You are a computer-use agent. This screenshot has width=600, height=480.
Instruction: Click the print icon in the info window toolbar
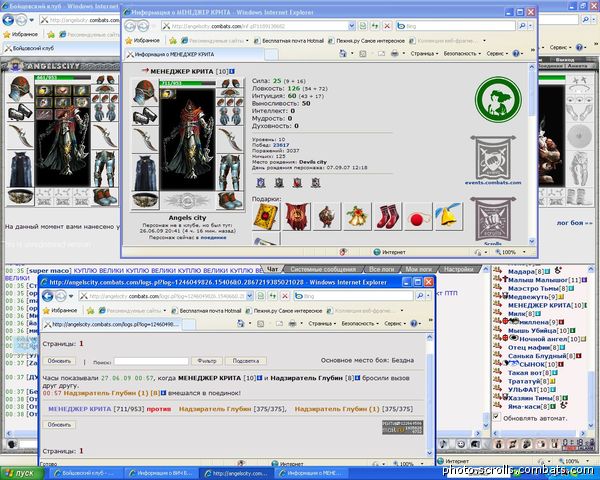pos(395,54)
